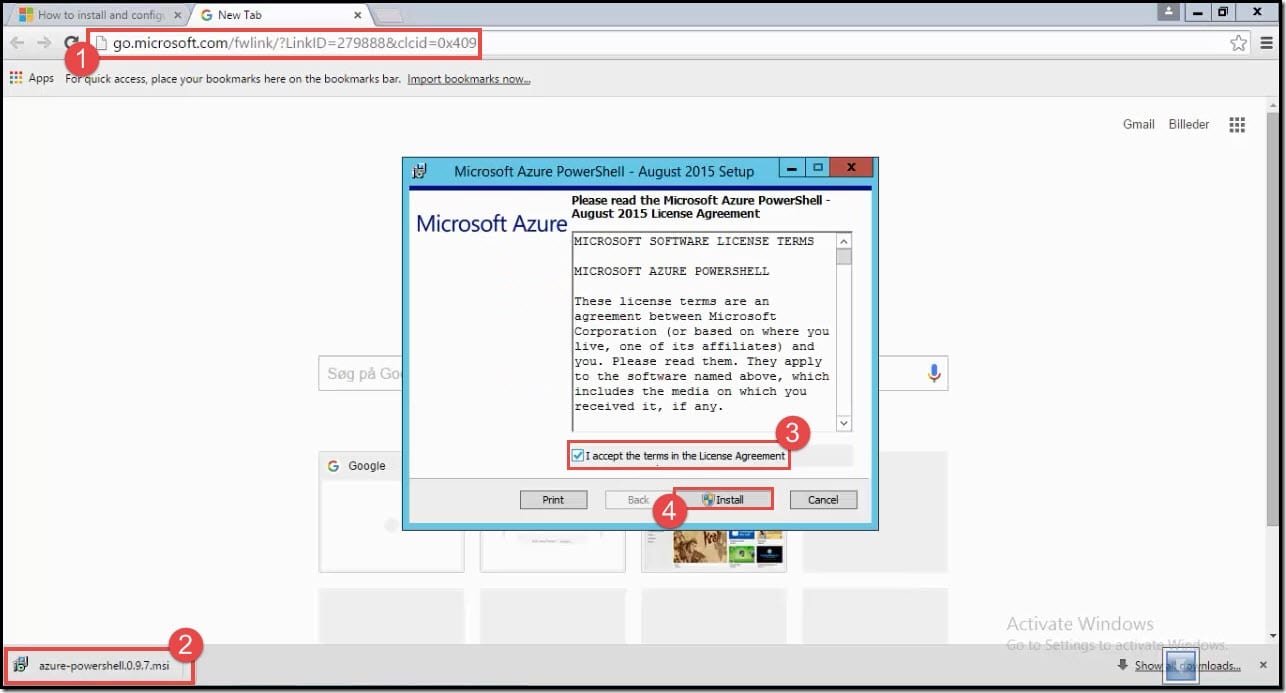The height and width of the screenshot is (693, 1286).
Task: Open the browser profile icon
Action: pos(1168,12)
